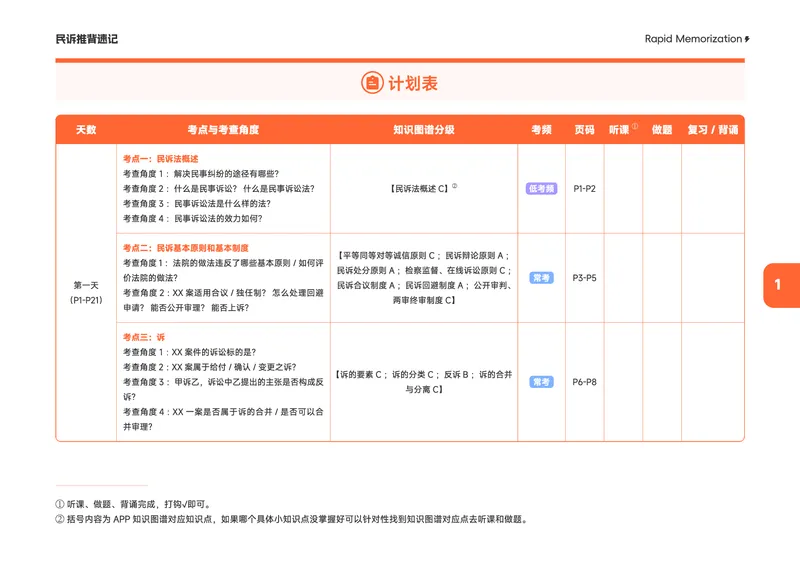The width and height of the screenshot is (800, 571).
Task: Click the 做题 column header
Action: (662, 130)
